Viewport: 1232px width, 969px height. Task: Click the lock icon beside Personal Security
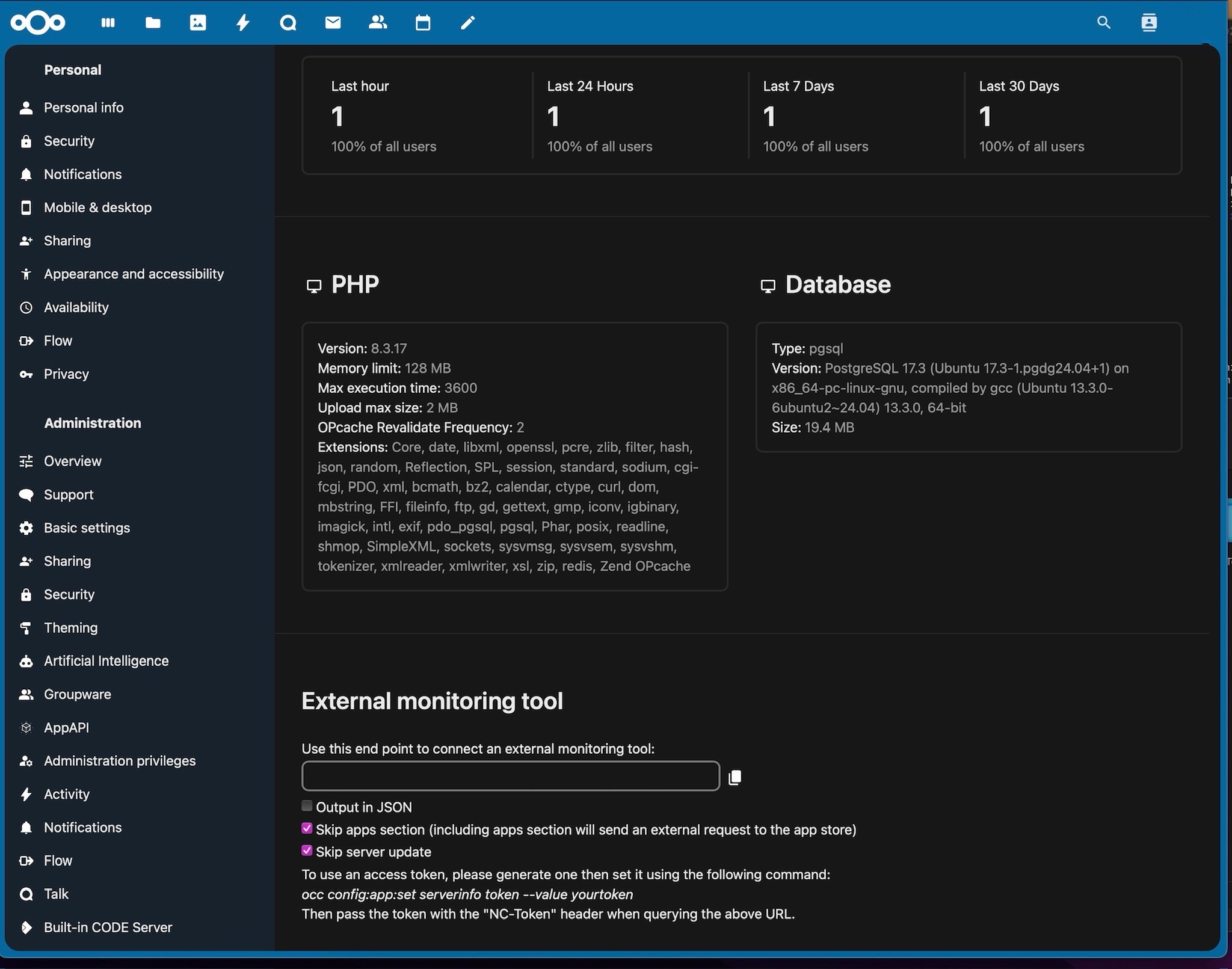[x=26, y=141]
